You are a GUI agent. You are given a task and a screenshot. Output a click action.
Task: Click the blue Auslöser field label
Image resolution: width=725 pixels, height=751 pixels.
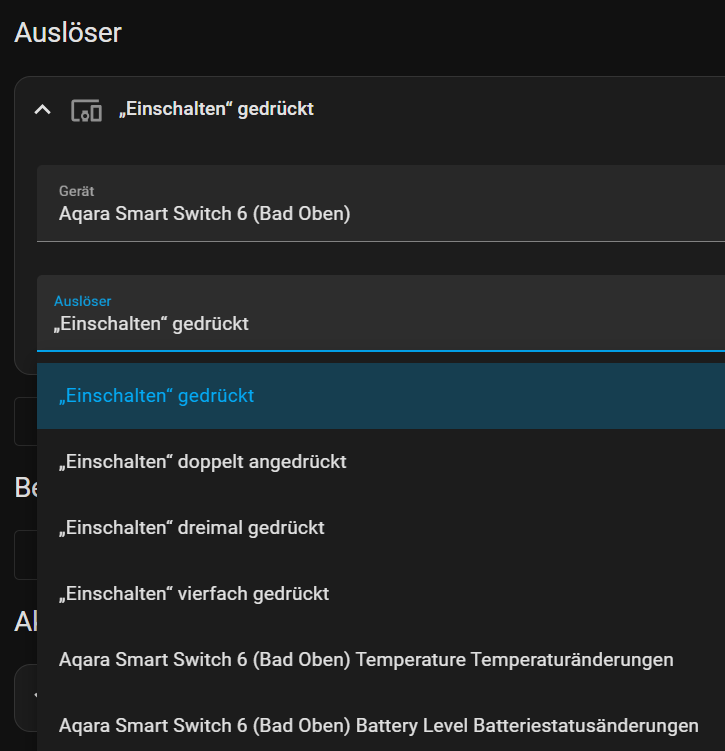[83, 301]
